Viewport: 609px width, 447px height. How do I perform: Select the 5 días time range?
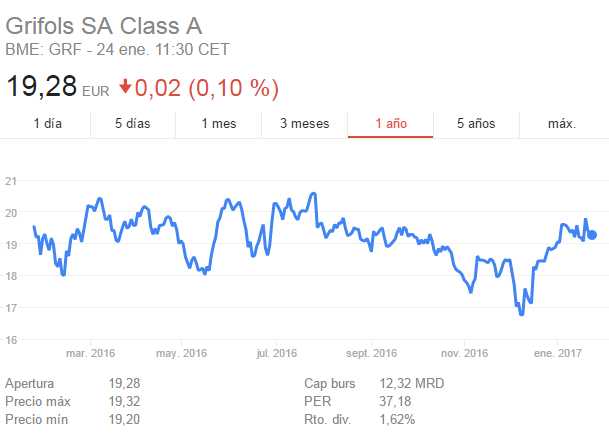click(x=133, y=124)
